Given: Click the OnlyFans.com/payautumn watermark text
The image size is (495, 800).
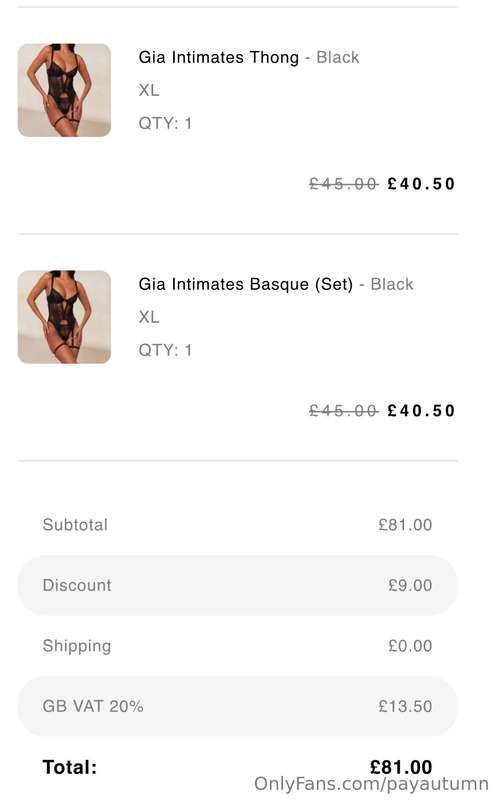Looking at the screenshot, I should [371, 784].
